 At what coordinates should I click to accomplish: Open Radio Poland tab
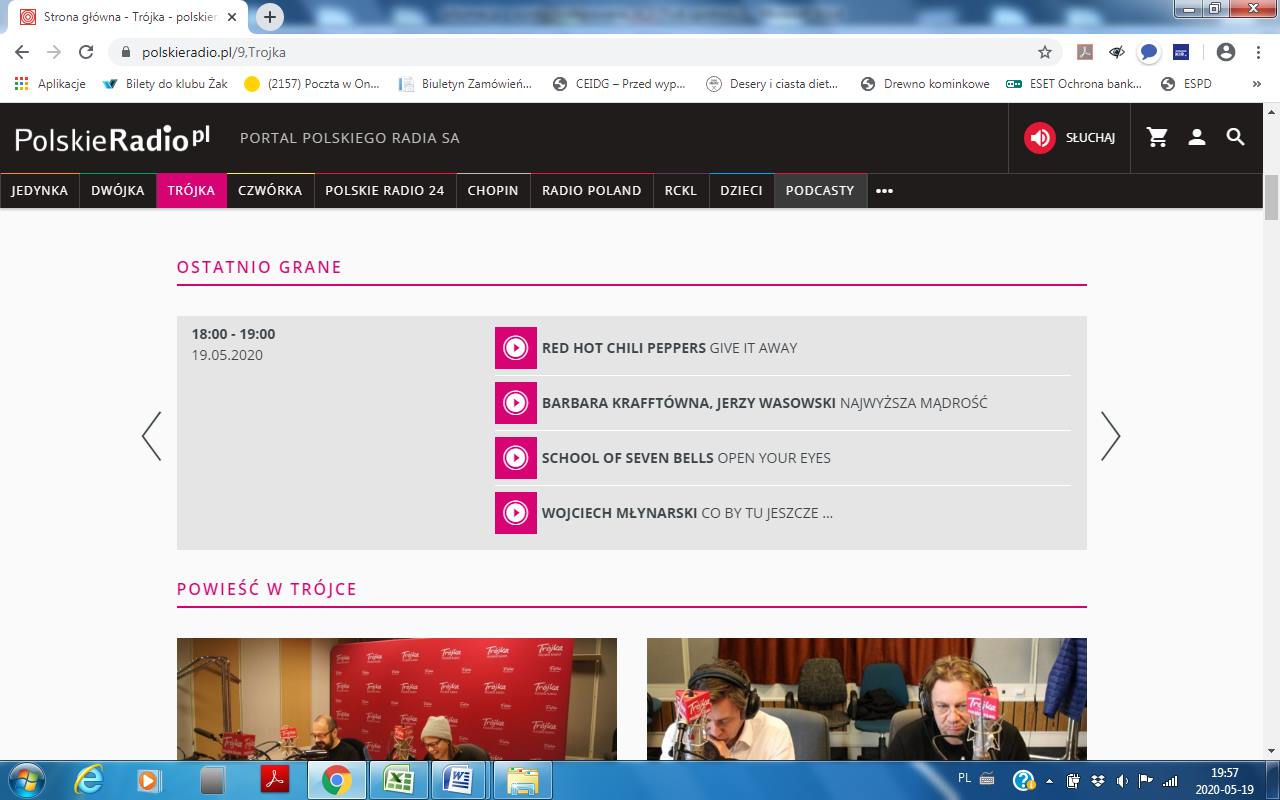tap(592, 190)
